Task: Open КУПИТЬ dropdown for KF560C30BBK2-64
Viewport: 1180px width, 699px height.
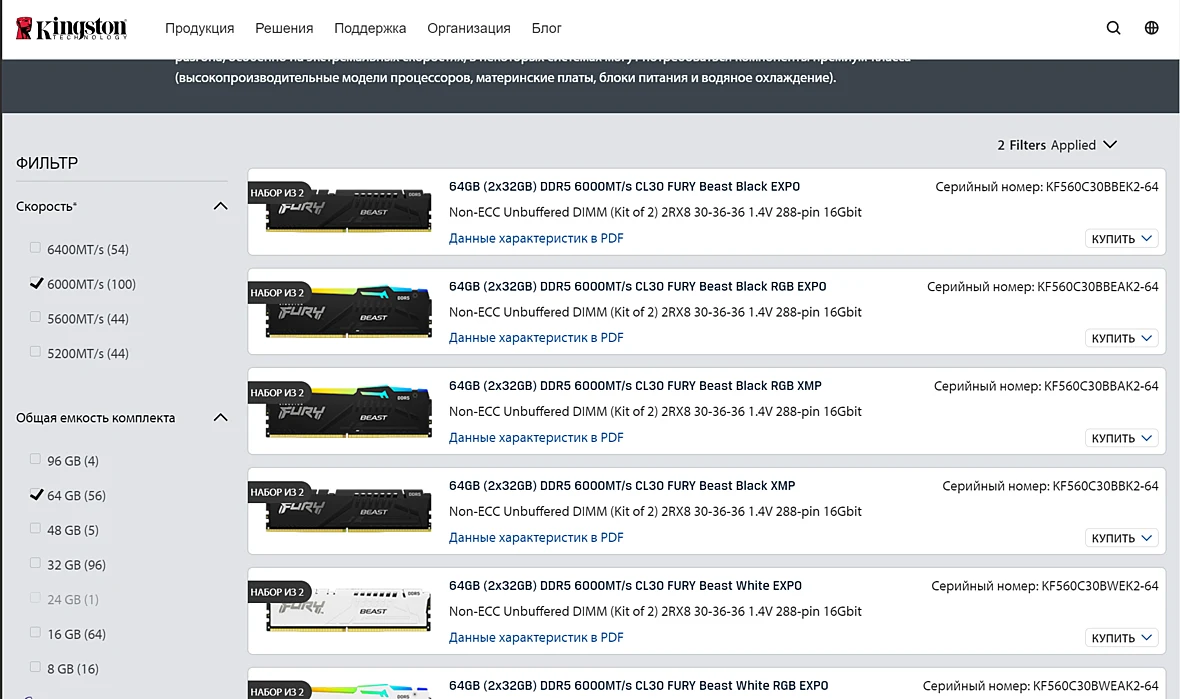Action: tap(1121, 538)
